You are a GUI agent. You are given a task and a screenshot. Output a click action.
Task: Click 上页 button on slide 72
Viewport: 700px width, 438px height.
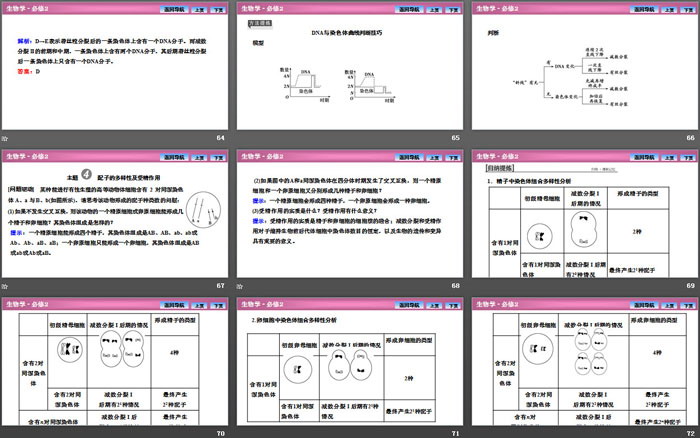(669, 305)
